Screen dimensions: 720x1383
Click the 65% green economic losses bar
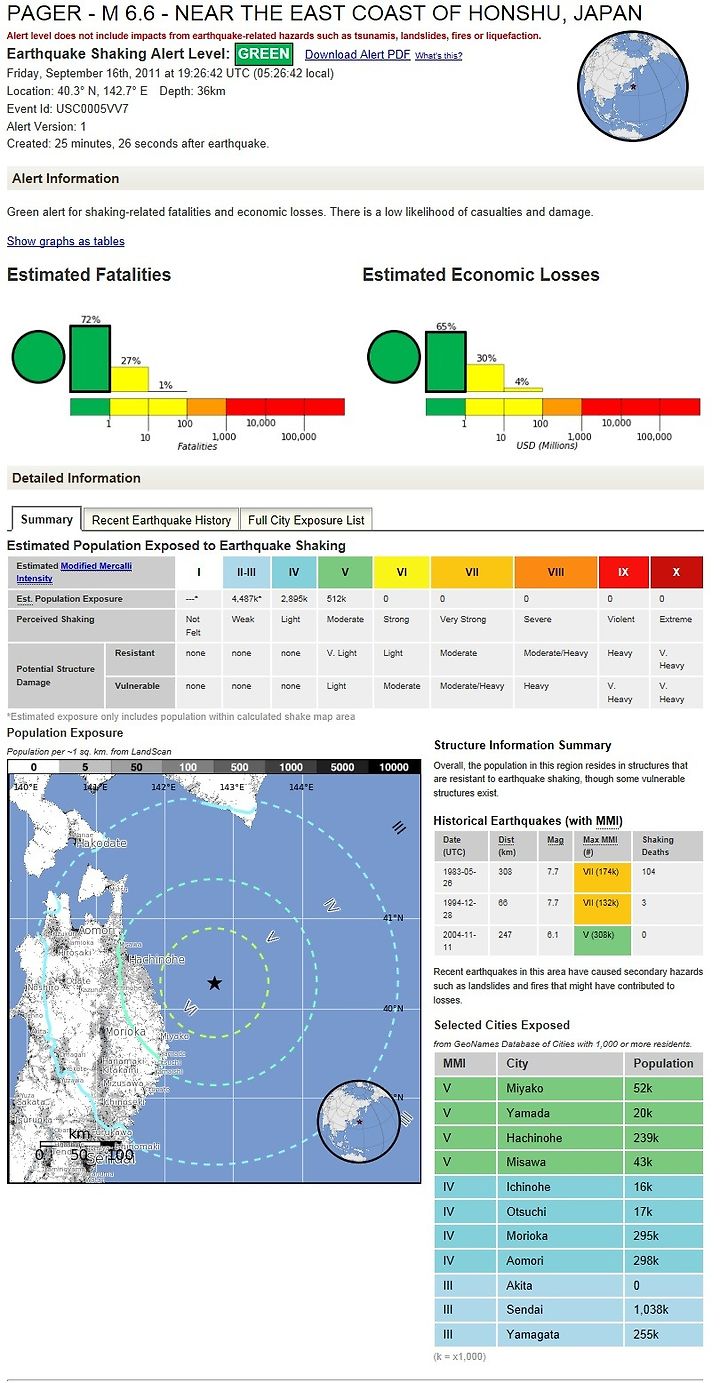pyautogui.click(x=446, y=362)
